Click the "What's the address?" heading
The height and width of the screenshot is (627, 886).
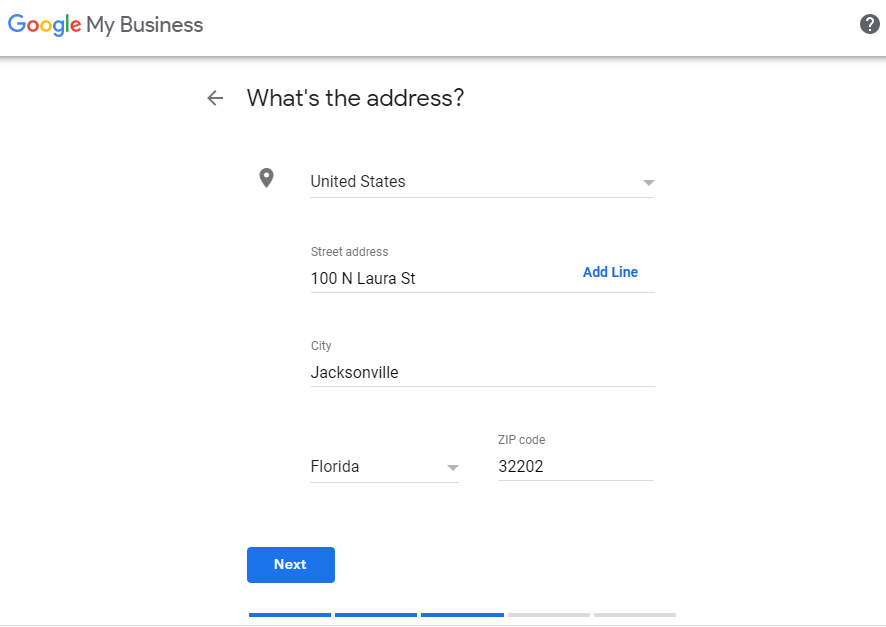[x=355, y=98]
